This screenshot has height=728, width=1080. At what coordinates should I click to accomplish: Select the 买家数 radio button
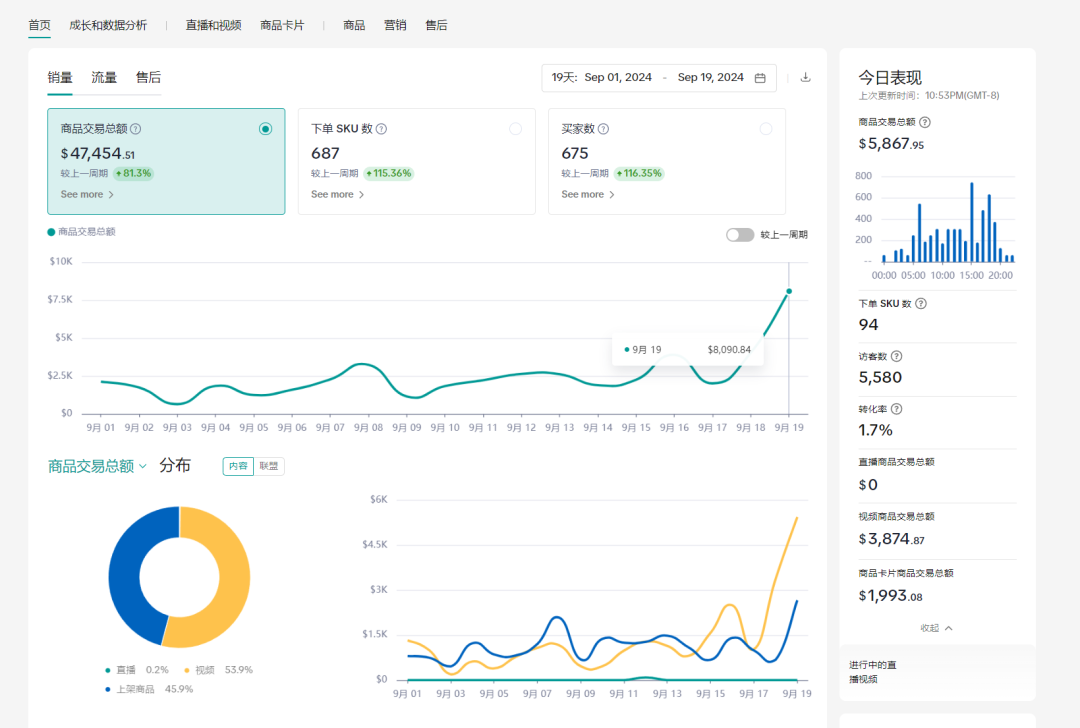pos(765,129)
